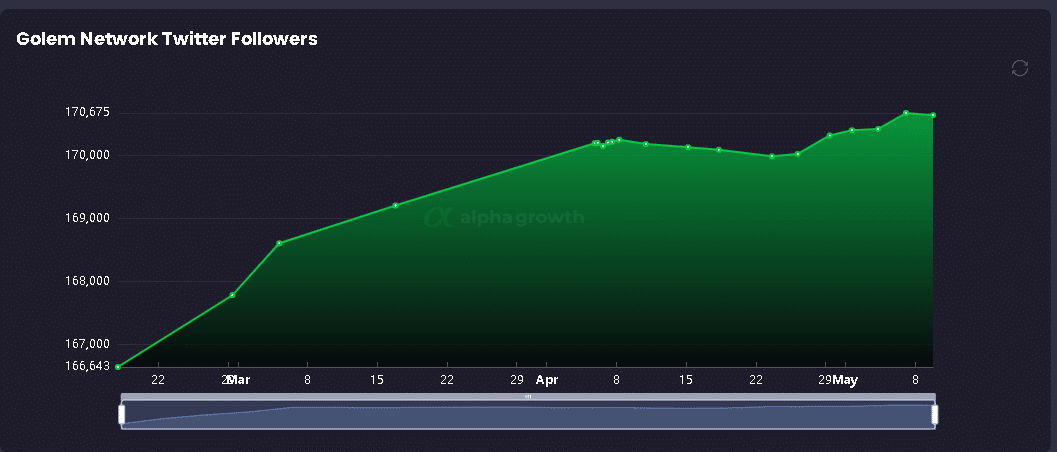Click the range navigator overview area

pos(528,414)
